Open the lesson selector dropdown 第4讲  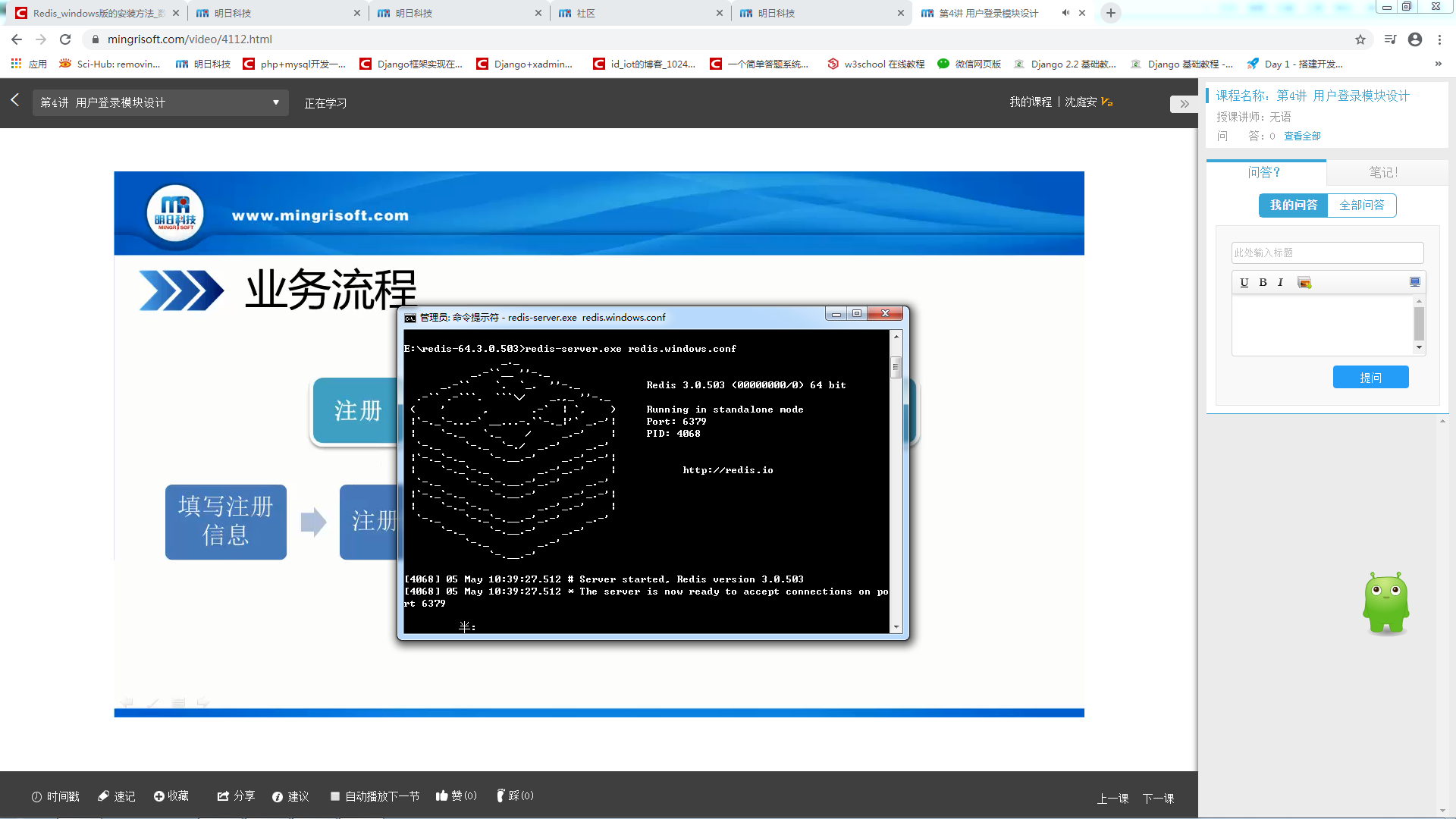pos(160,102)
